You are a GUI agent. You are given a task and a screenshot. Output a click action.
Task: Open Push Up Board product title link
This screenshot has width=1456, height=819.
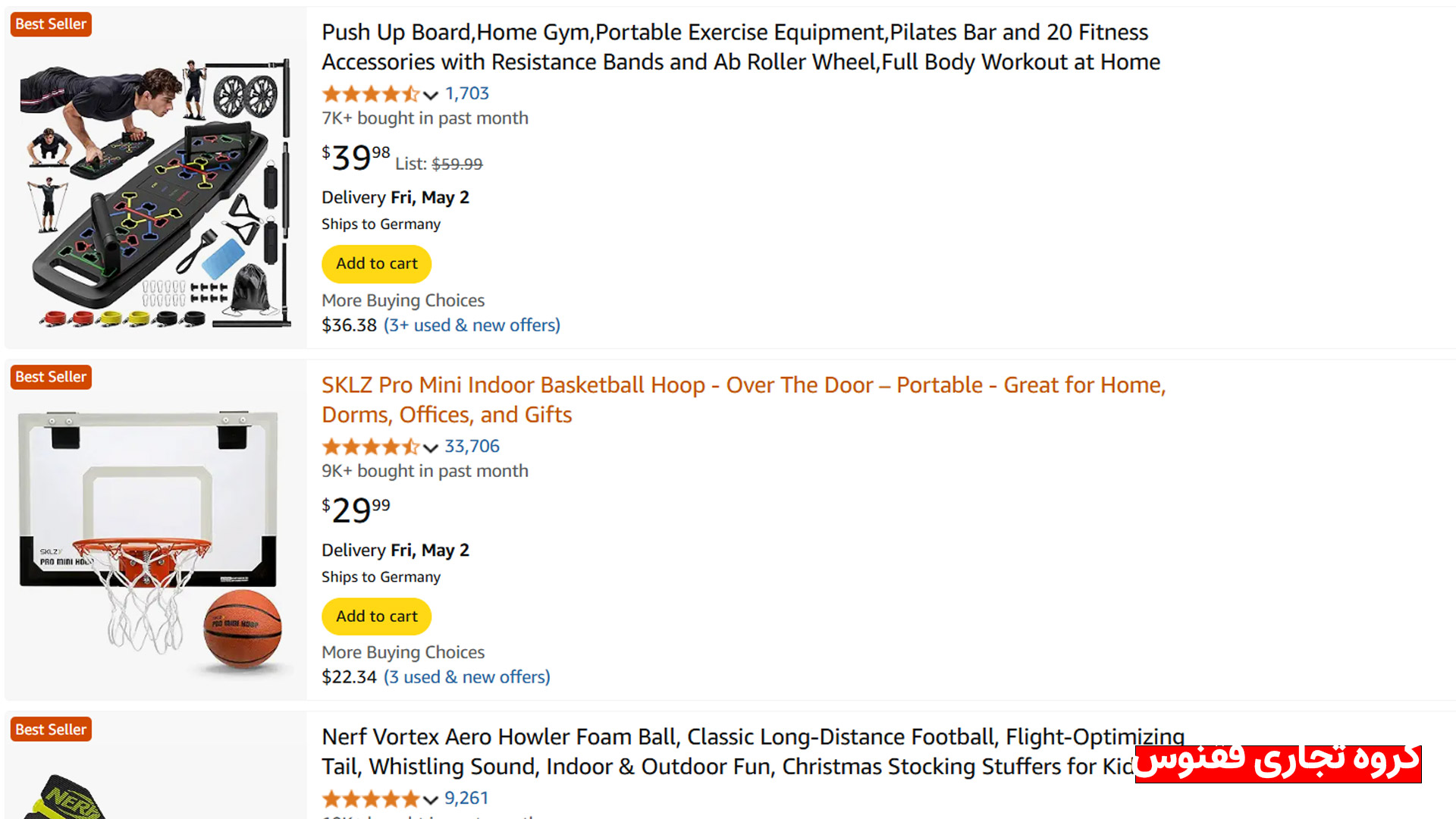[x=739, y=47]
